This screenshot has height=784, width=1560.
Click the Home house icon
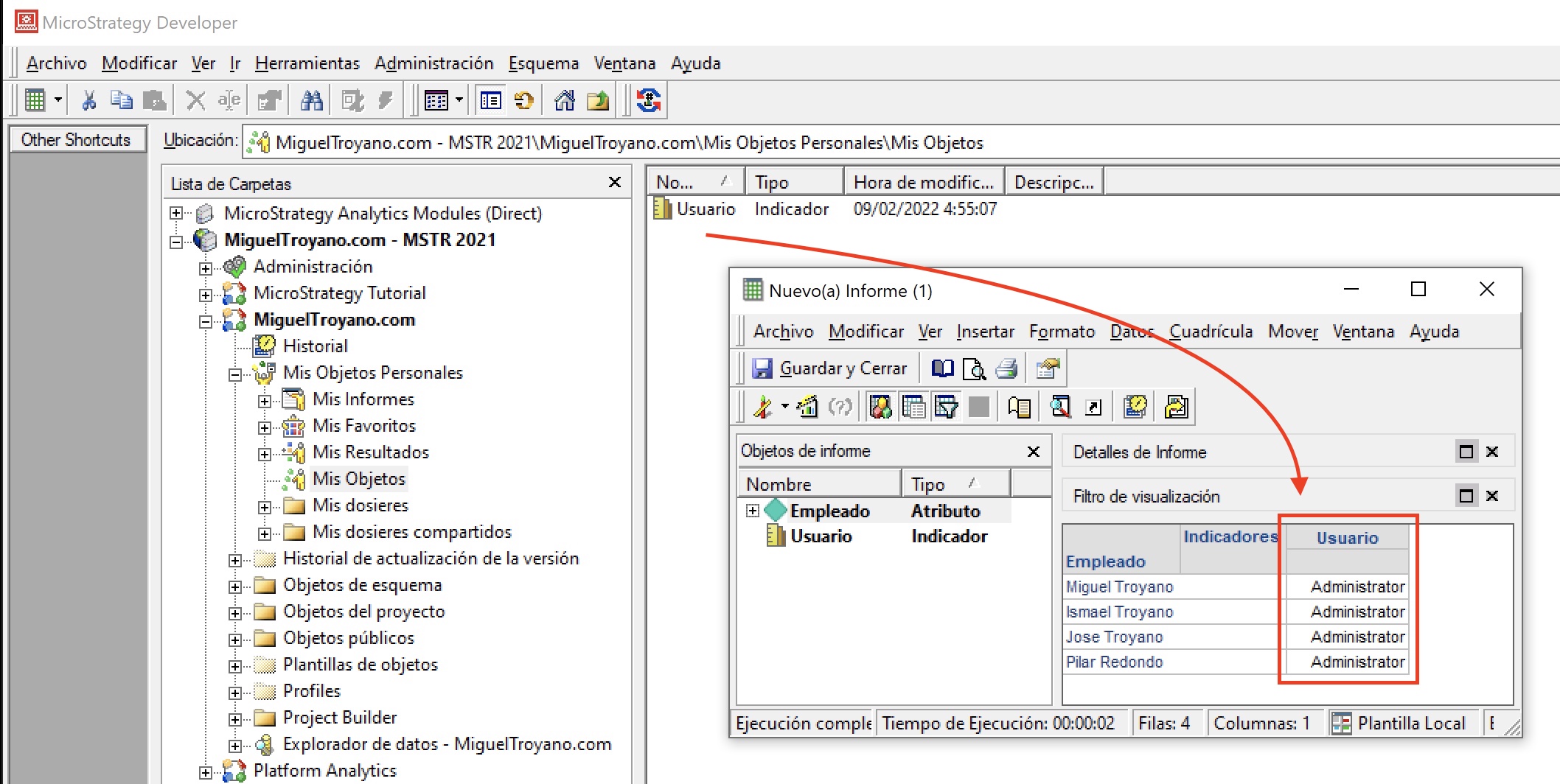(565, 99)
